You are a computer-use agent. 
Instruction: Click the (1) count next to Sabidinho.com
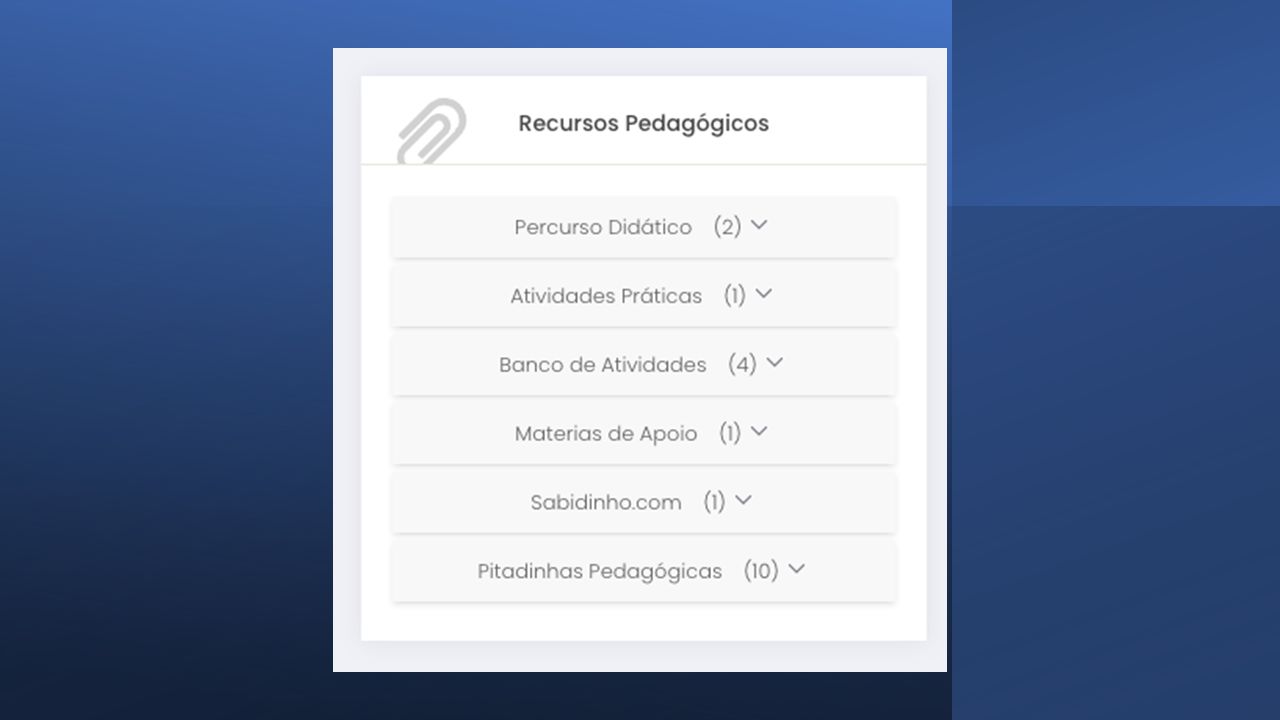point(714,502)
